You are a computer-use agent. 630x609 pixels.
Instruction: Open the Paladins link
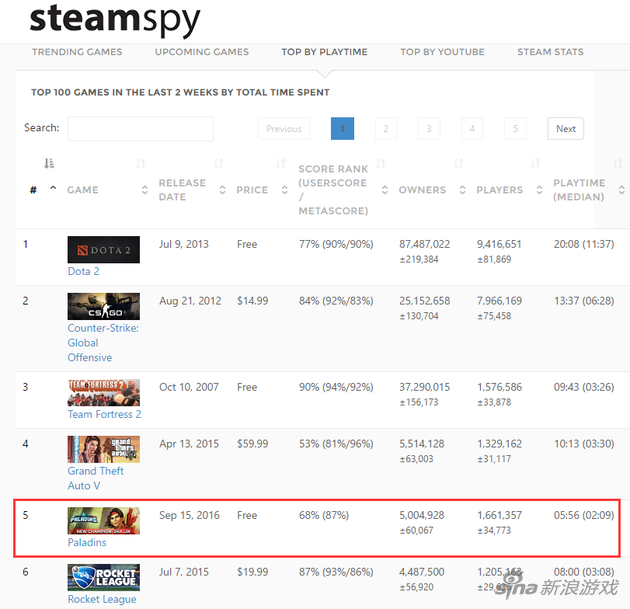tap(87, 542)
